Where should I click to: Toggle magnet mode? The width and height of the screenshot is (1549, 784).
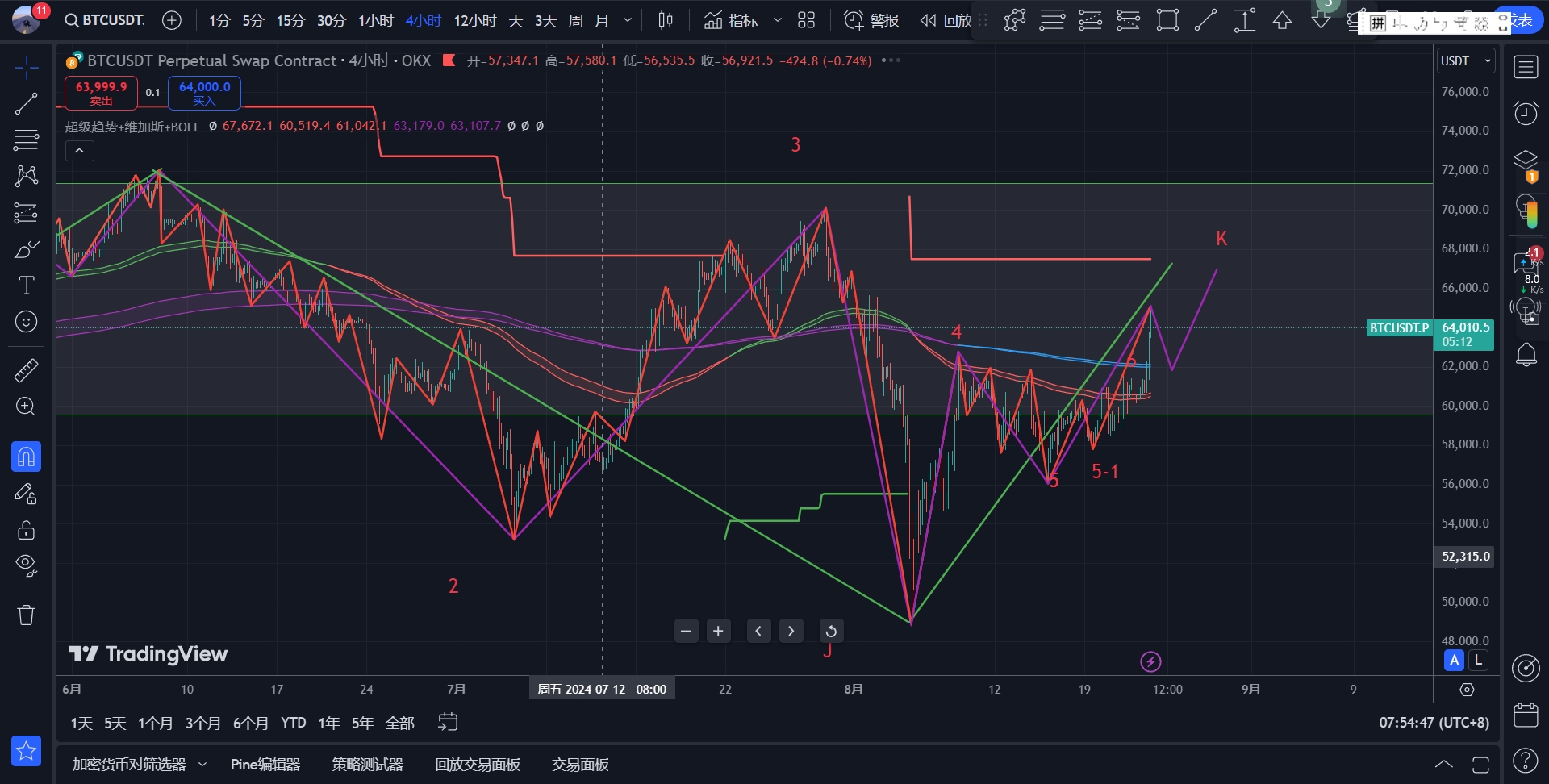(x=26, y=457)
